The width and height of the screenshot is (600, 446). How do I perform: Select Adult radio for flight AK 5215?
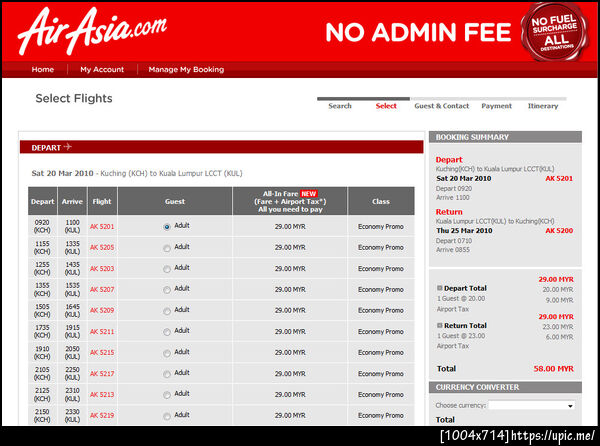tap(167, 353)
